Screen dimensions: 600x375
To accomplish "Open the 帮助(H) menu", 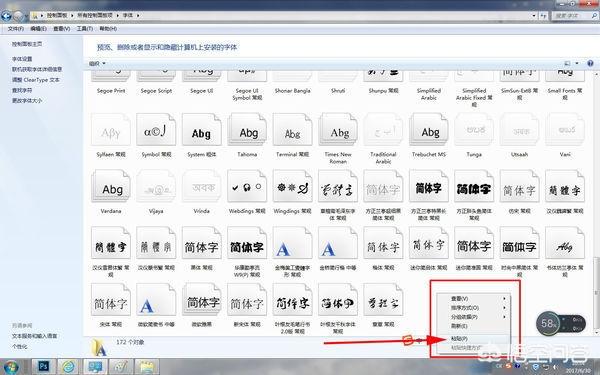I will pyautogui.click(x=108, y=29).
